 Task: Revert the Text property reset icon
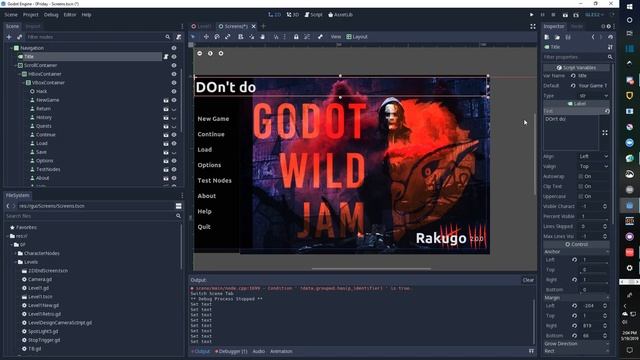607,111
